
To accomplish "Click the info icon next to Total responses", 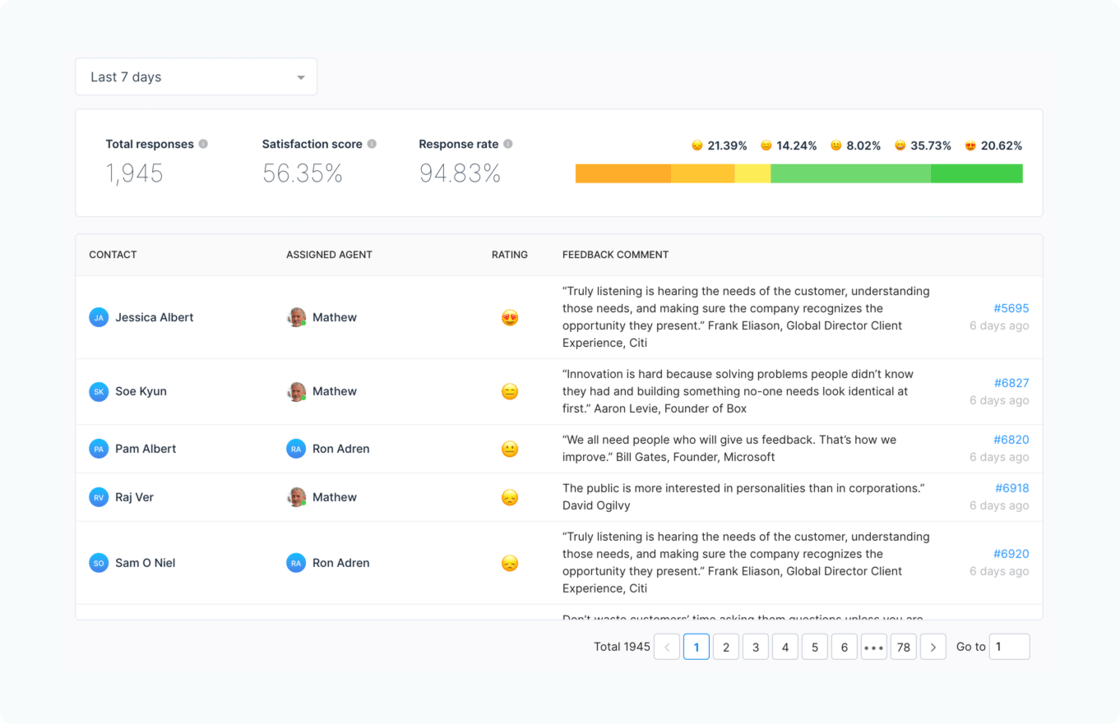I will [204, 144].
